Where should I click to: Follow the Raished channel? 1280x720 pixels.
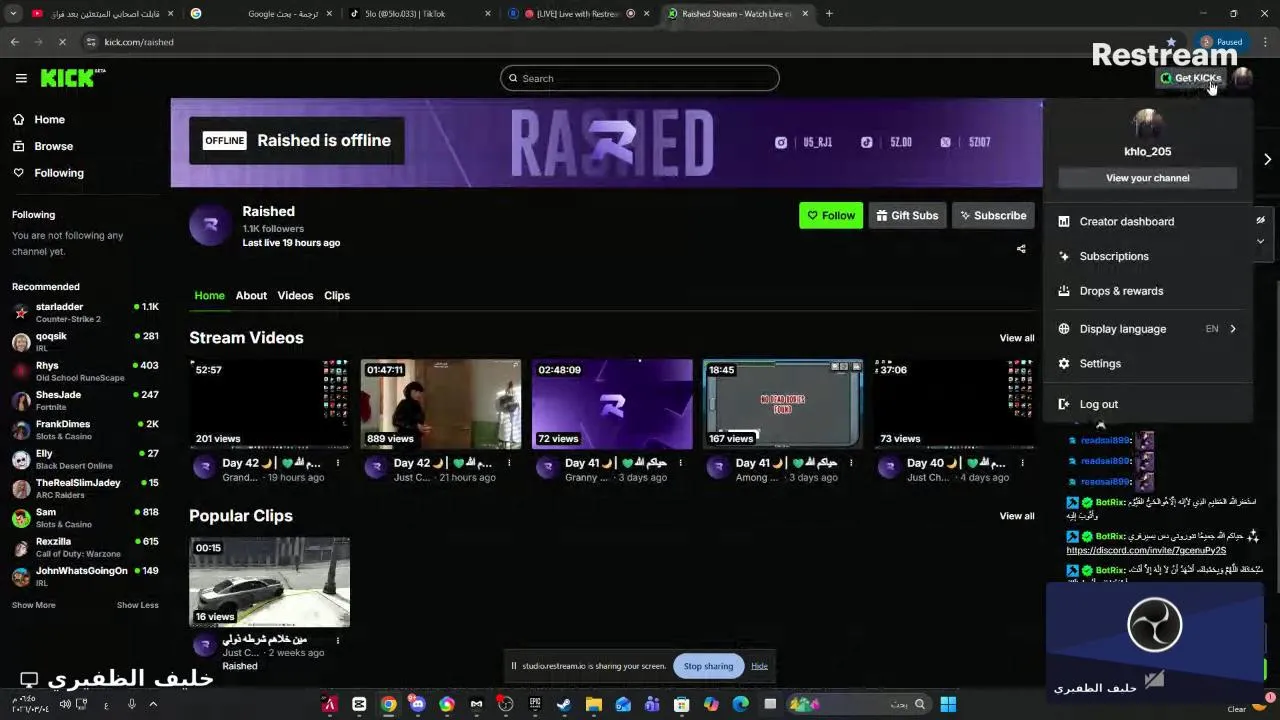(x=831, y=215)
